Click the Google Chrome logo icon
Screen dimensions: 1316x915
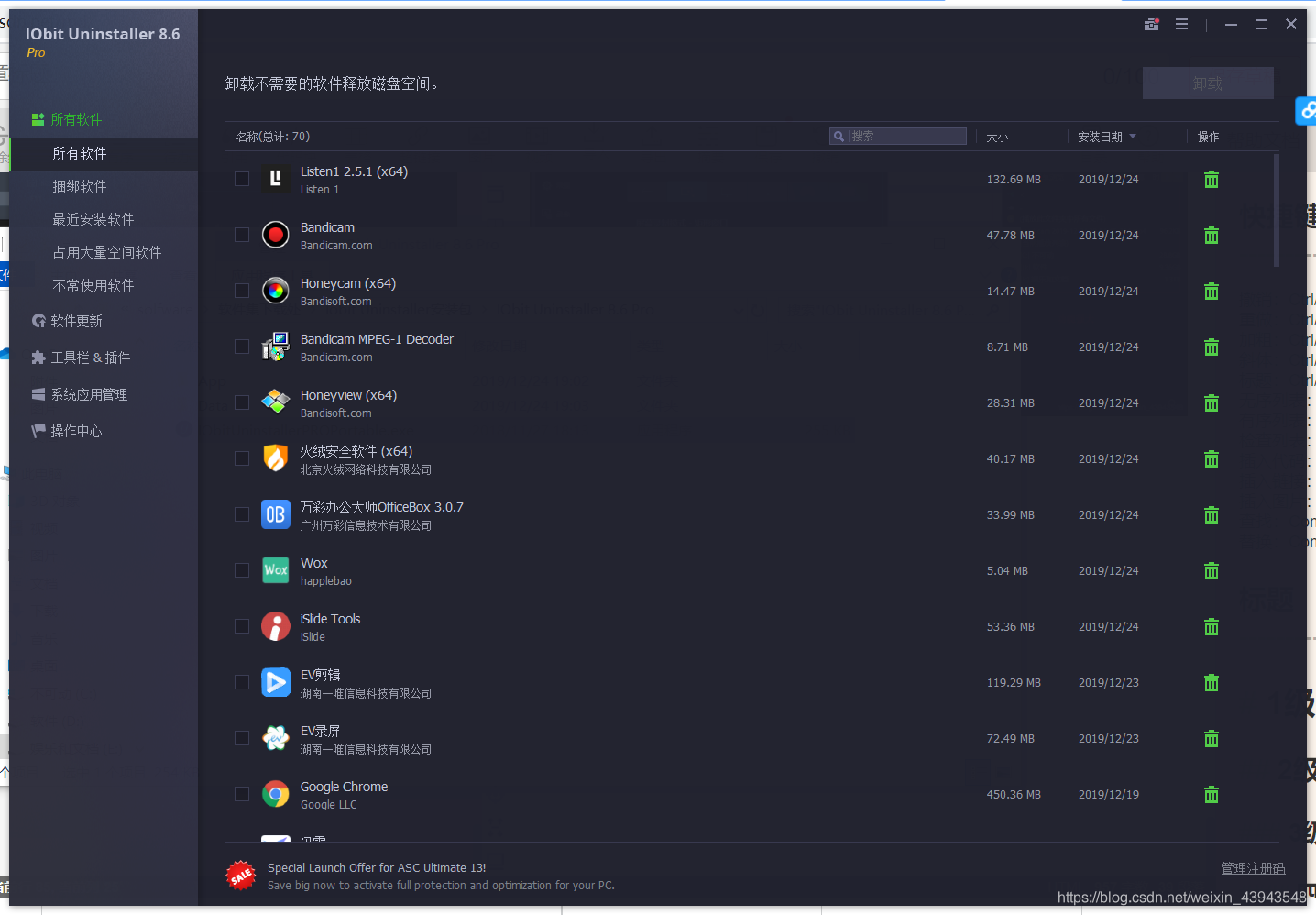tap(275, 794)
